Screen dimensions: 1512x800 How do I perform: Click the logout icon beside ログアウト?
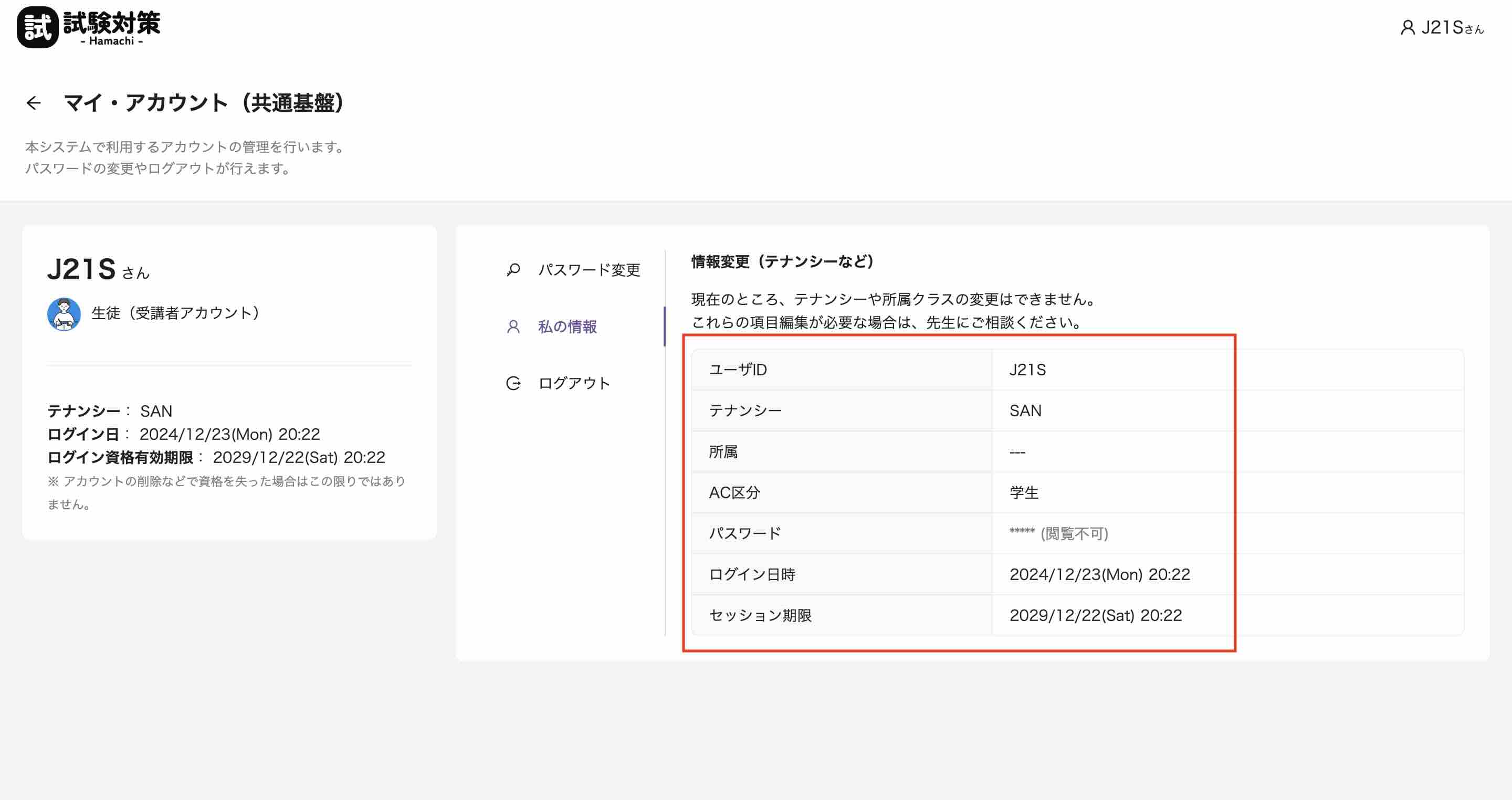(x=513, y=383)
